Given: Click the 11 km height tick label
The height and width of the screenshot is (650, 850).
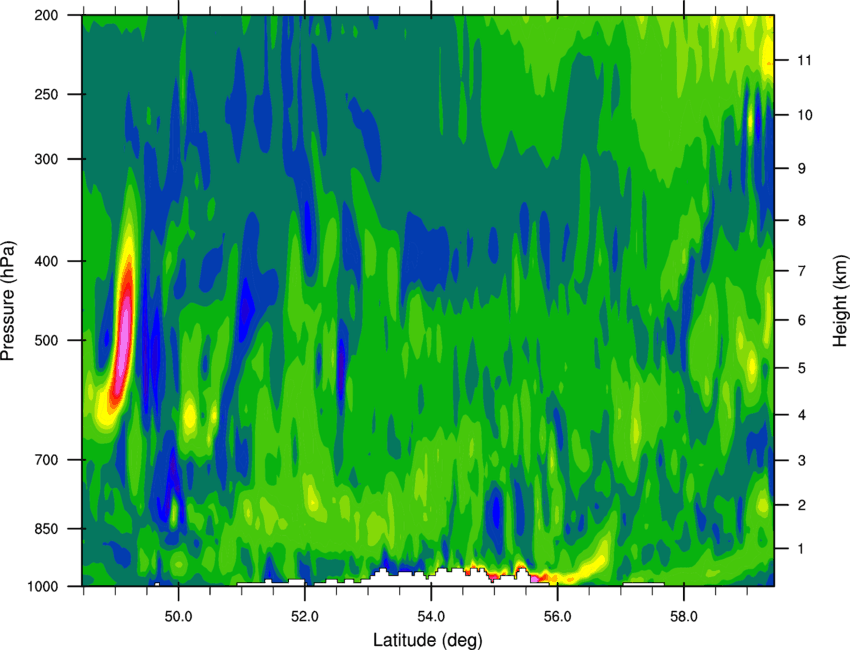Looking at the screenshot, I should [805, 60].
